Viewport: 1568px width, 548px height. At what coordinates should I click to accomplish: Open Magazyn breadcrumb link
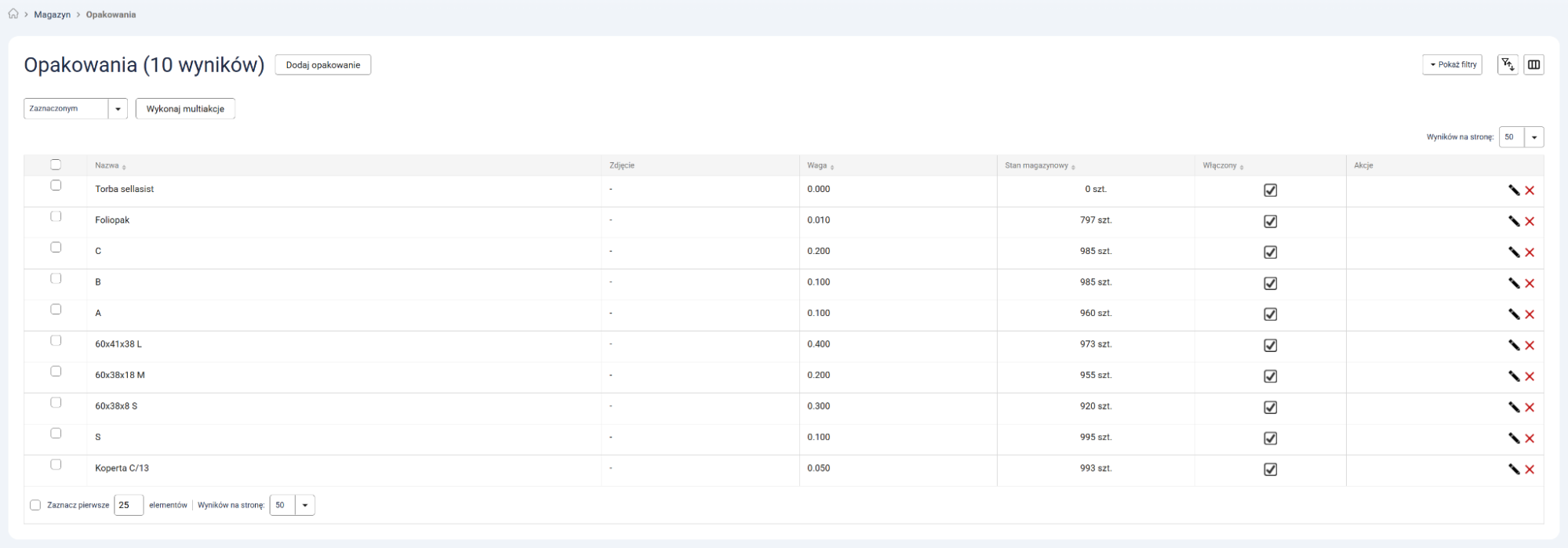click(52, 15)
